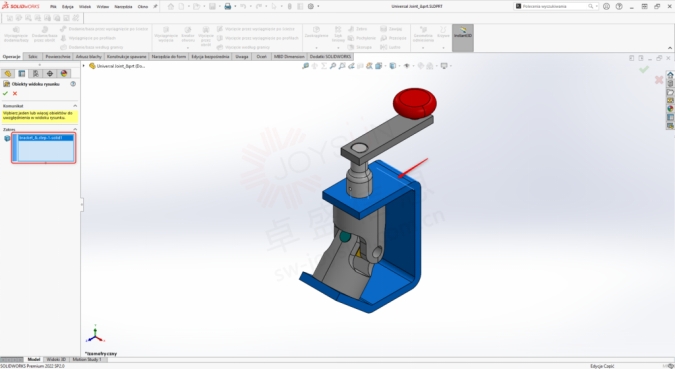Click the Instant3D ribbon button
675x369 pixels.
click(x=463, y=37)
